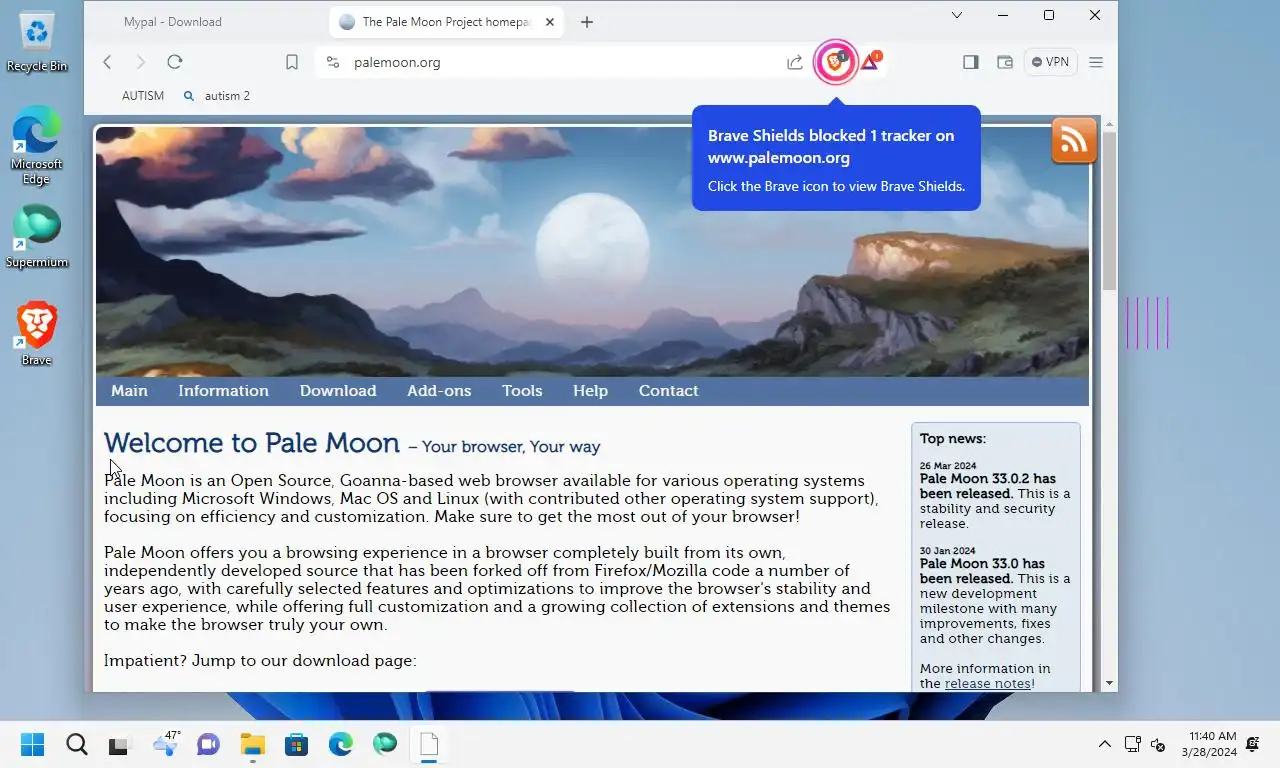Go forward with the forward arrow
This screenshot has height=768, width=1280.
(x=141, y=62)
